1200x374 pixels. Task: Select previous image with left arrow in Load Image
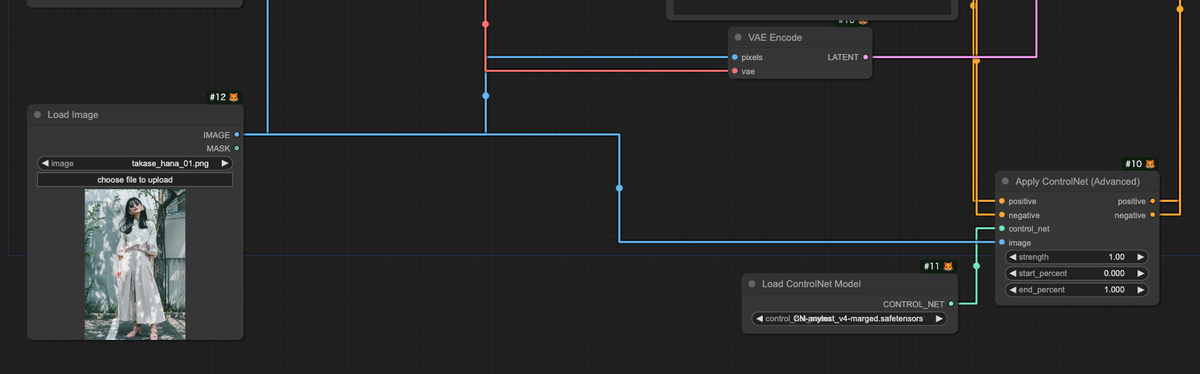(x=45, y=163)
